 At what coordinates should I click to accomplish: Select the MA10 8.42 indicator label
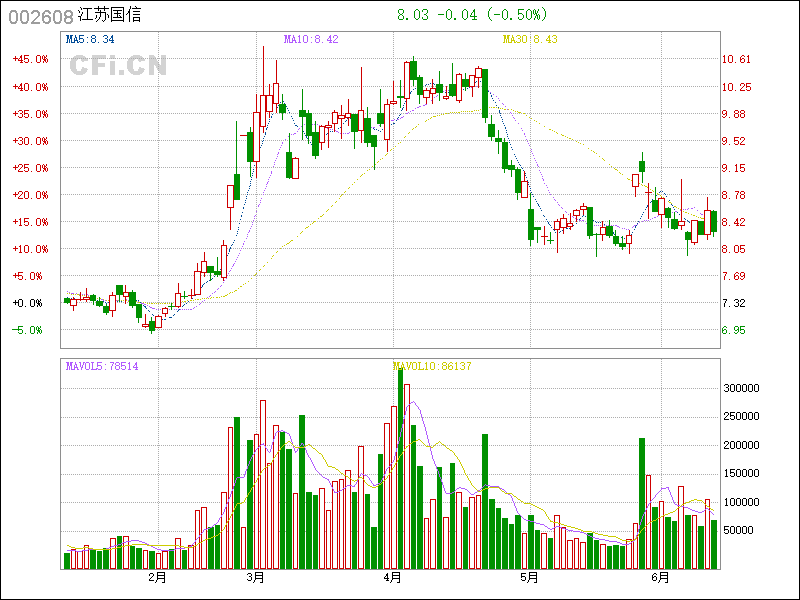(x=311, y=39)
